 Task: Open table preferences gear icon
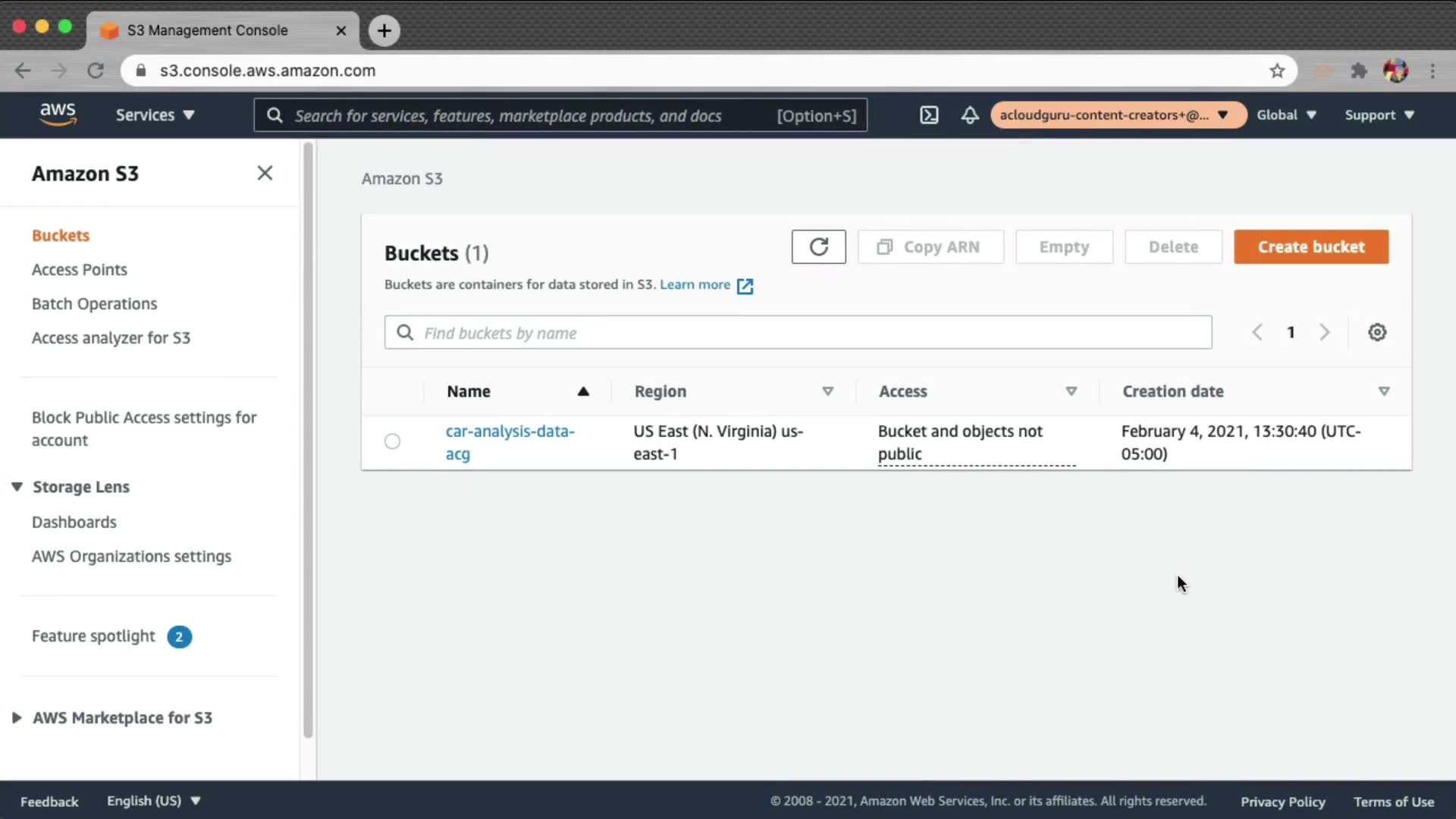pos(1377,332)
